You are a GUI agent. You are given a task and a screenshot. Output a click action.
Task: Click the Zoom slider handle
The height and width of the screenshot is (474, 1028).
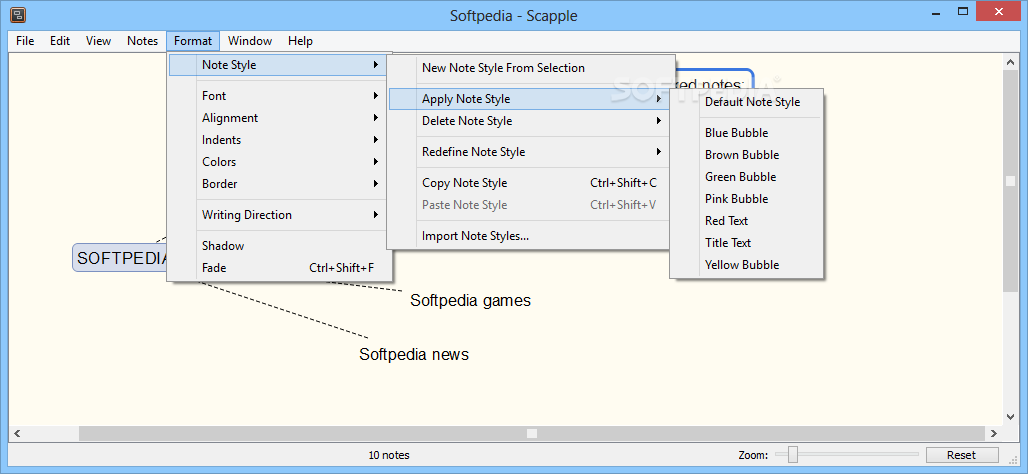793,454
